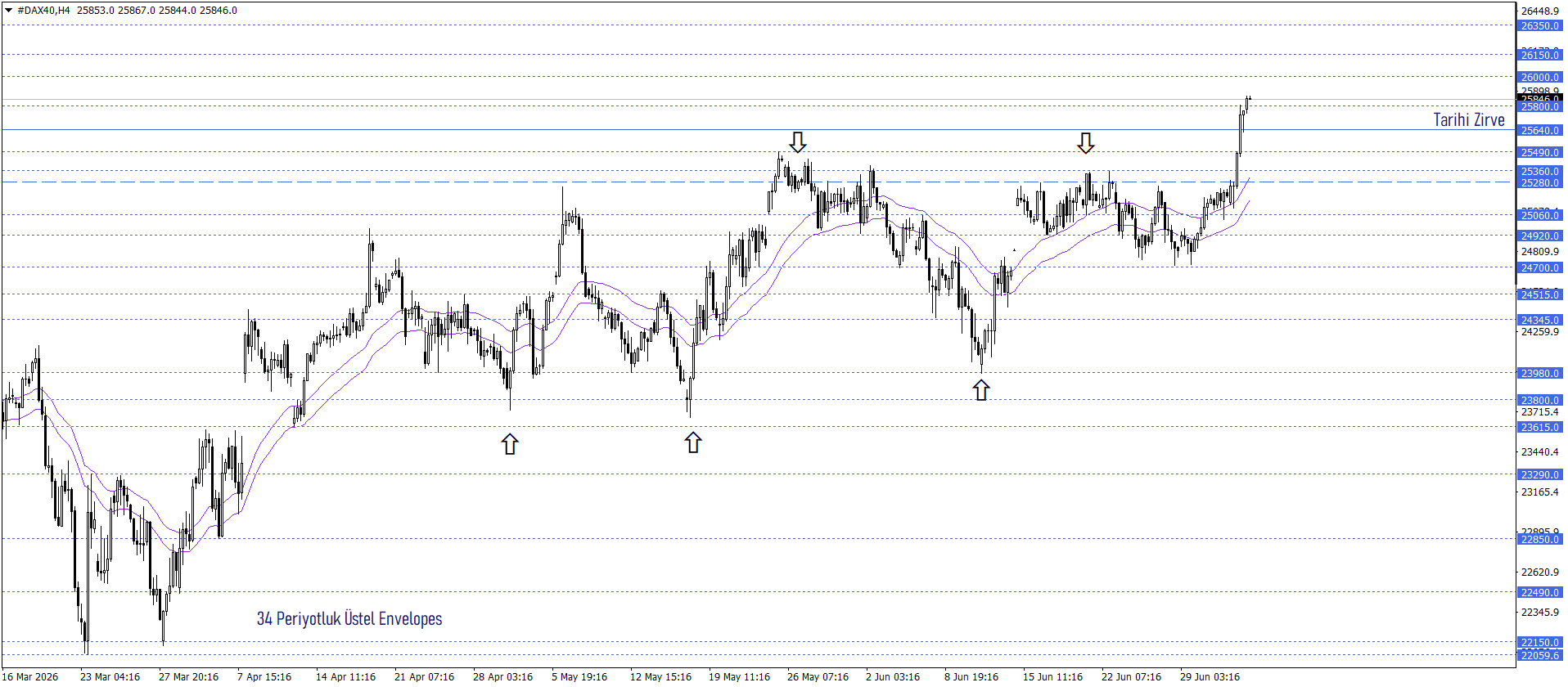Click the '7 Apr 15:16' time axis label

pos(264,677)
